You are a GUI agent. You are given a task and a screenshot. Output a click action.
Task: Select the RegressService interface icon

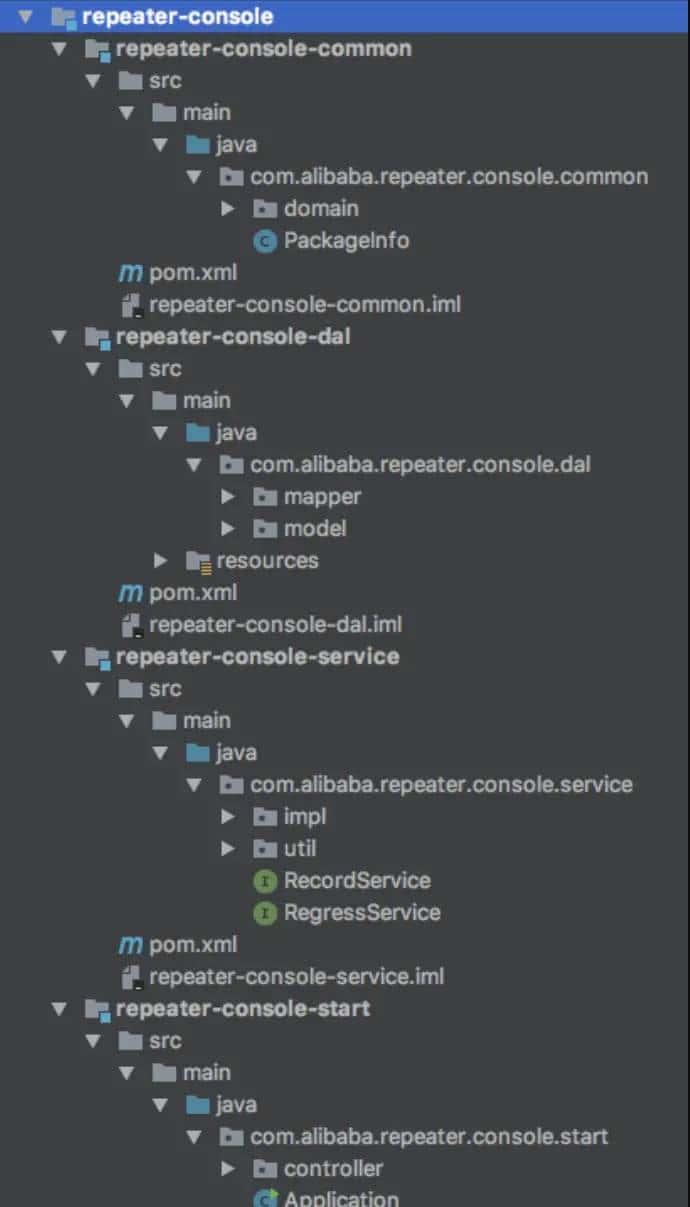point(264,912)
